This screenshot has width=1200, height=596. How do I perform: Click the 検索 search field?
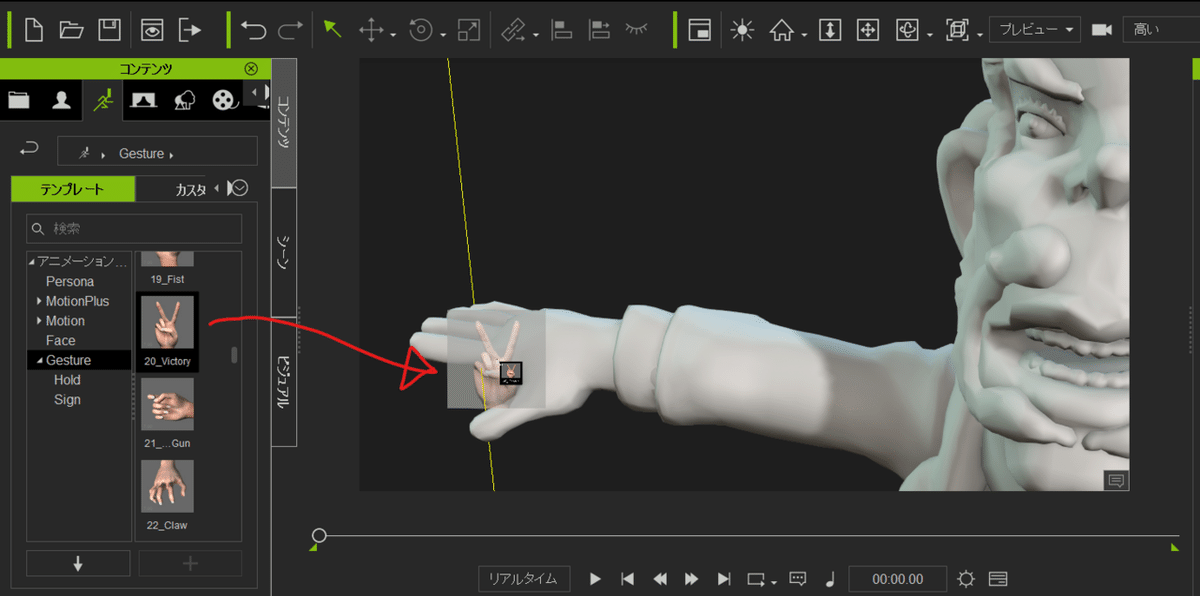click(134, 228)
